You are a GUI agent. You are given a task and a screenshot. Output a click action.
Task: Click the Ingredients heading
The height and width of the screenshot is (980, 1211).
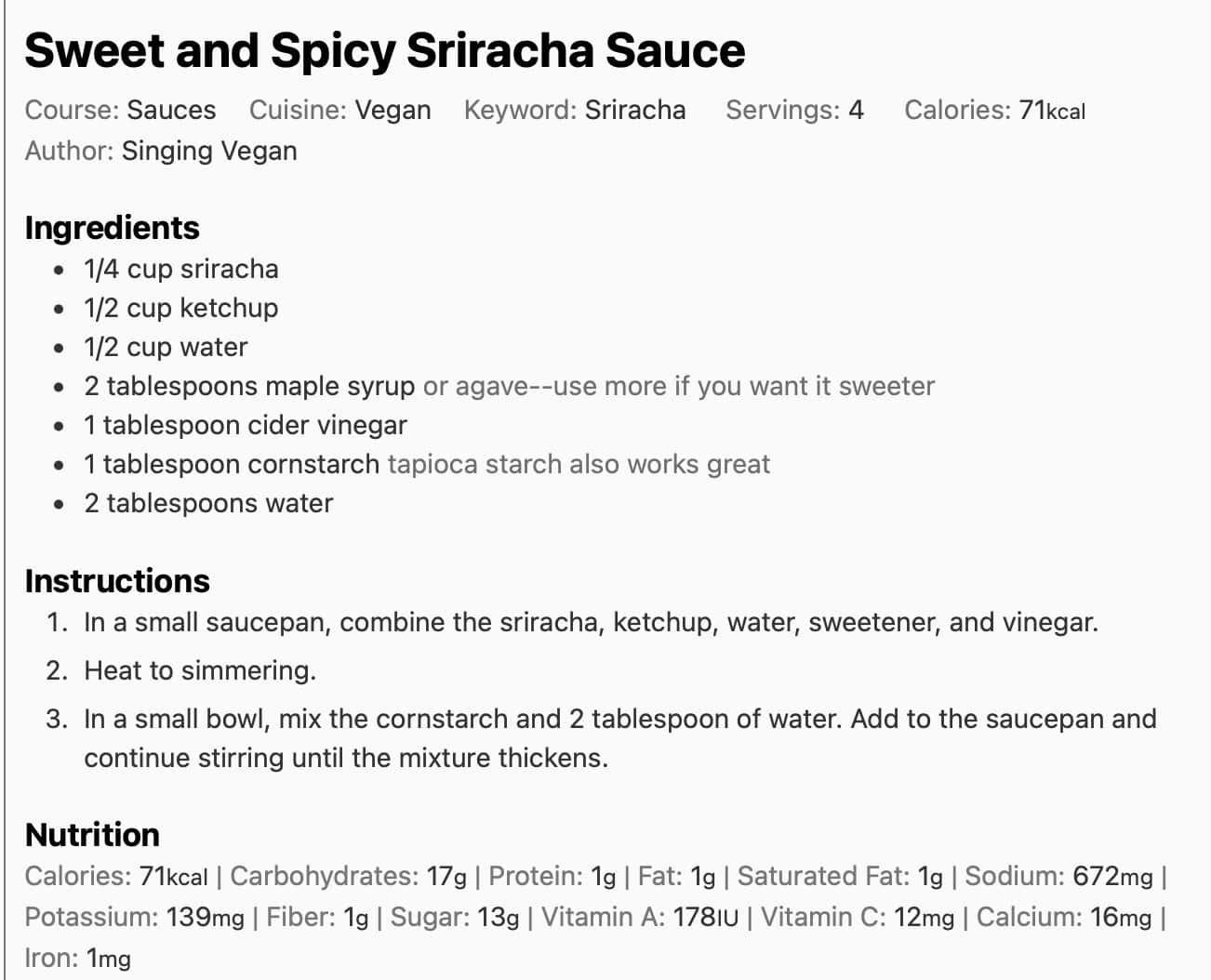[112, 228]
